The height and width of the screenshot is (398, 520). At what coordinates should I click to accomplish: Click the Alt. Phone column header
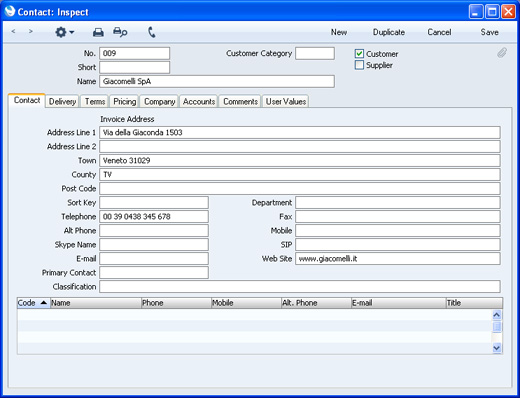click(316, 303)
